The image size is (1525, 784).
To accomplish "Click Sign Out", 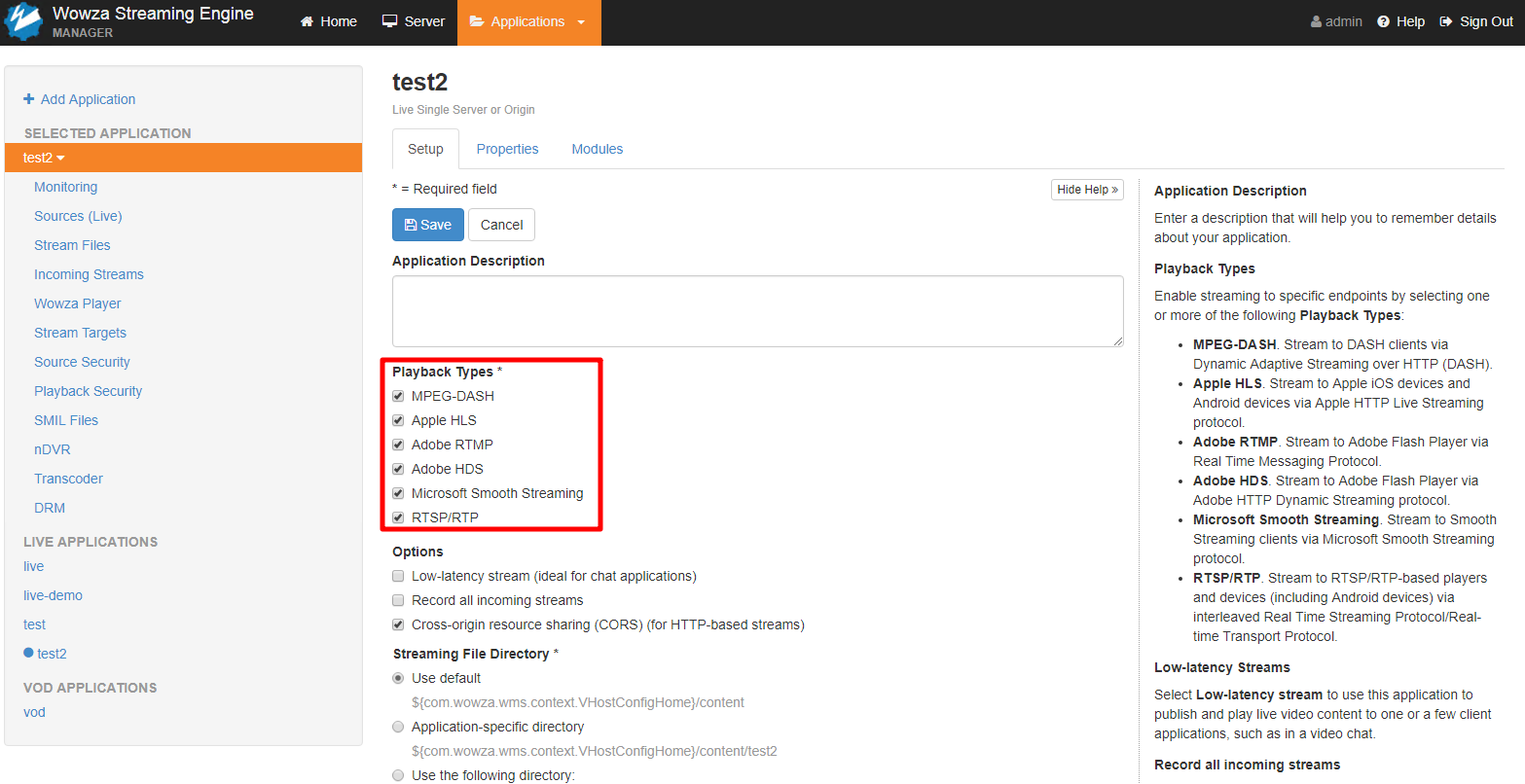I will pyautogui.click(x=1476, y=21).
